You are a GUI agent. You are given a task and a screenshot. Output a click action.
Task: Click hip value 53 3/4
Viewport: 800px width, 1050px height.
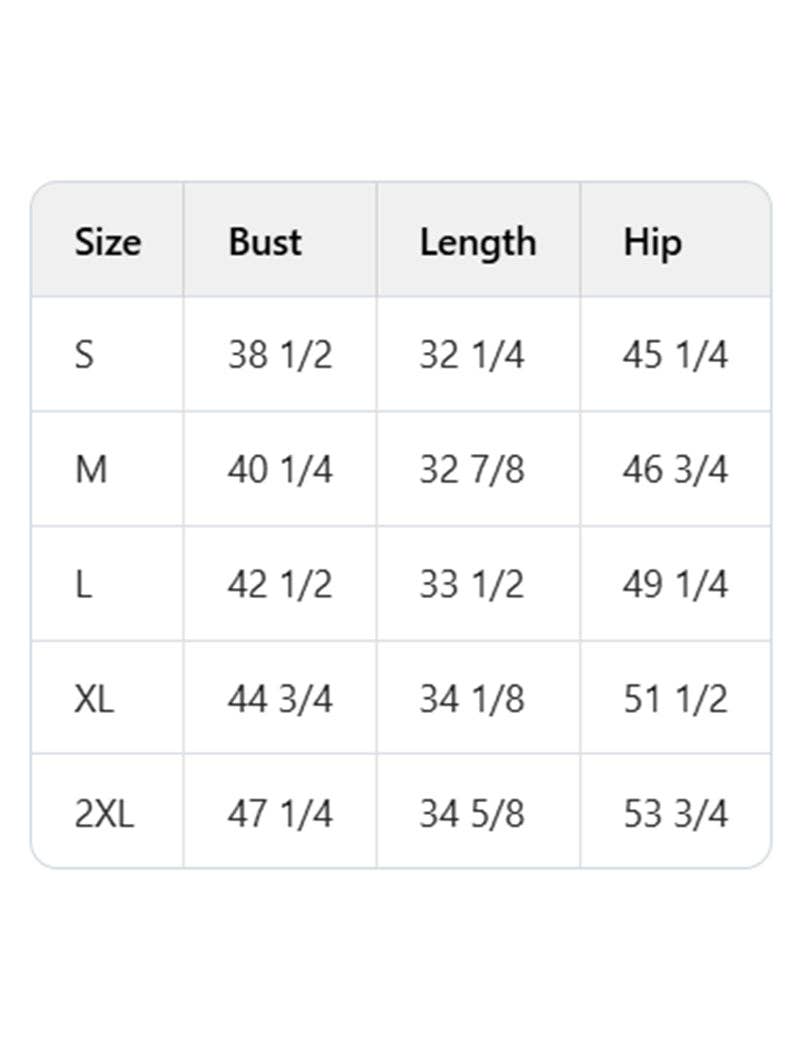(675, 814)
